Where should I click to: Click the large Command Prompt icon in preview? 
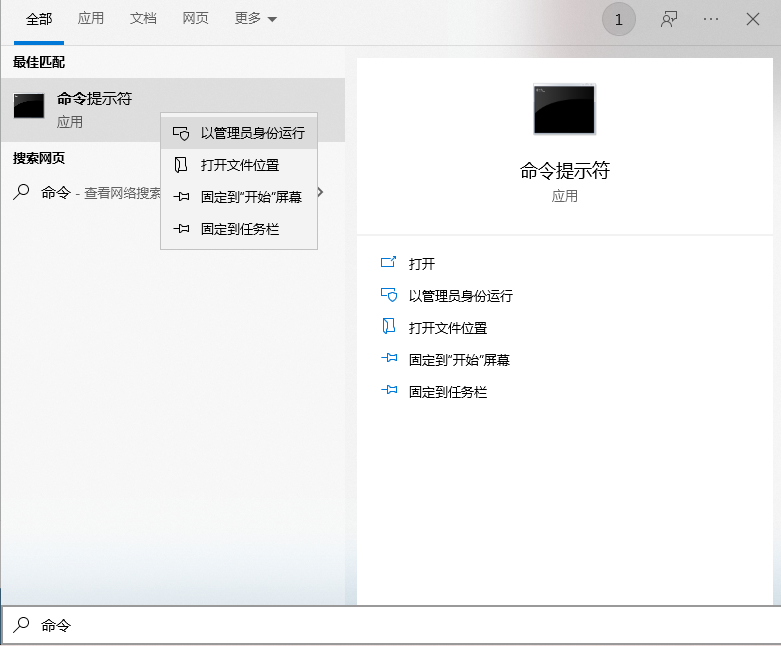564,110
